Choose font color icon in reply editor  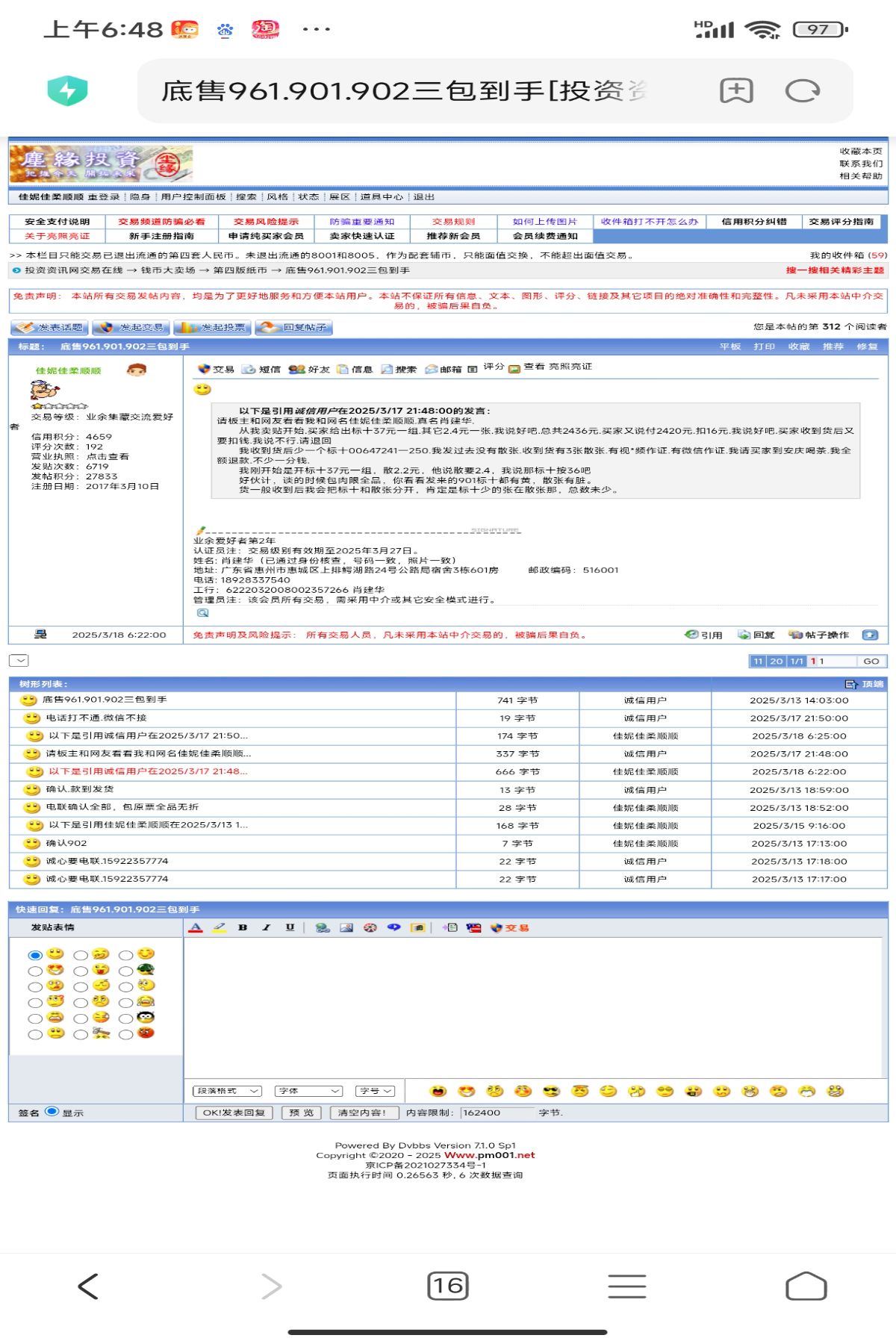click(196, 927)
